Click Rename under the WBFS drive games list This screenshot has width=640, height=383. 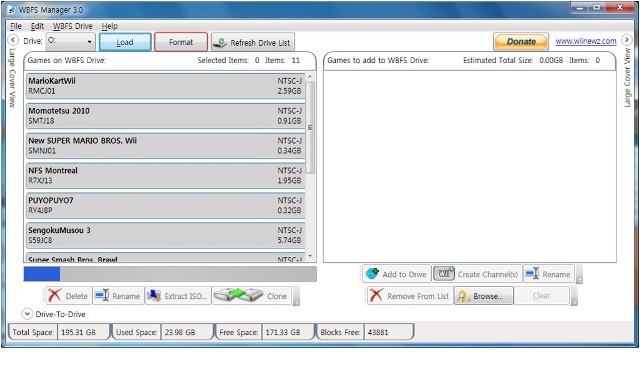(x=118, y=296)
